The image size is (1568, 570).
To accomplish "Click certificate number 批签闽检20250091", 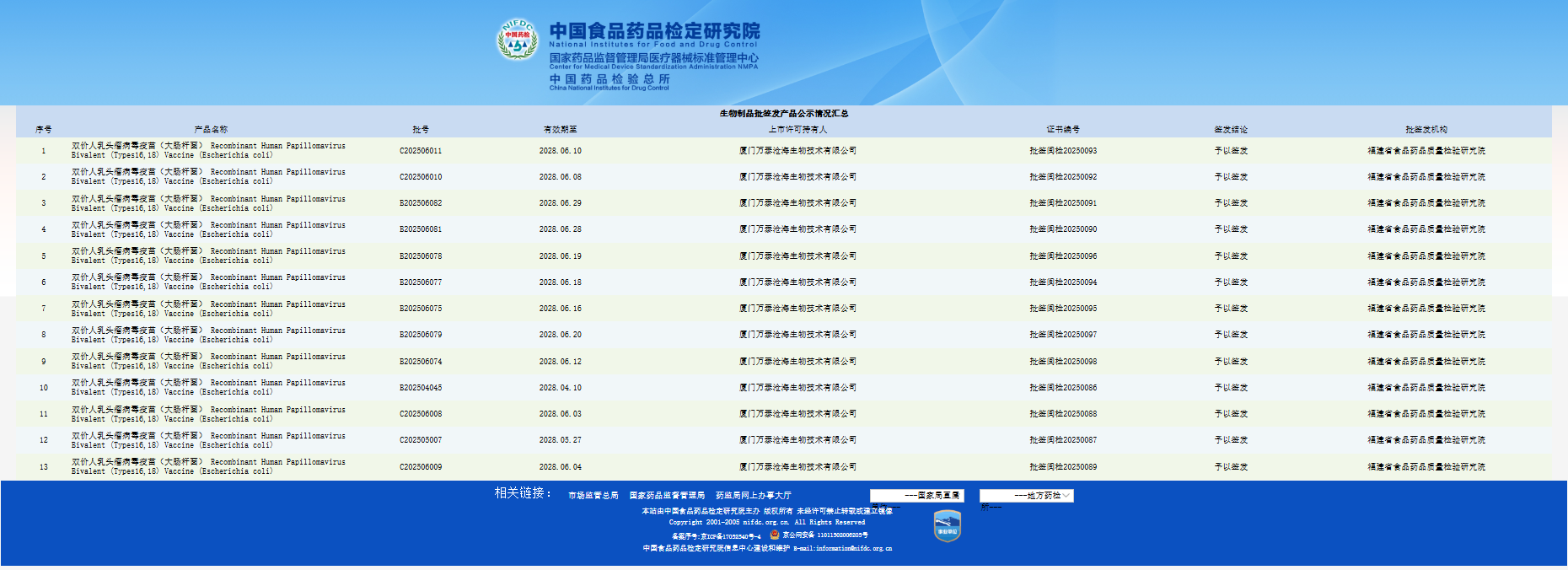I will click(1063, 203).
